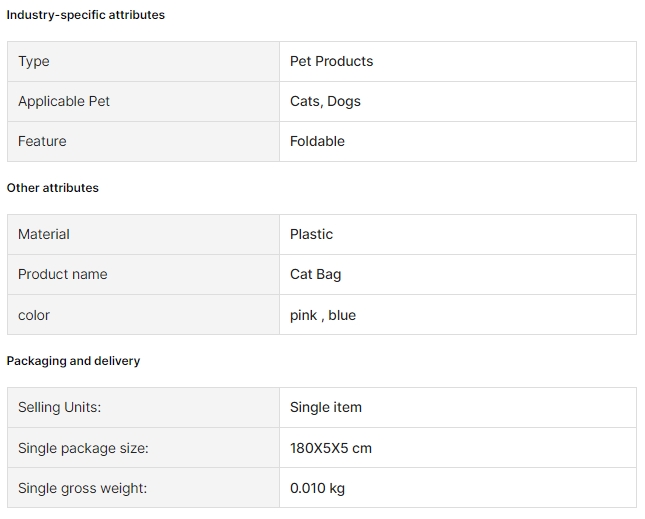Click the Cats, Dogs value
The width and height of the screenshot is (645, 519).
(x=325, y=101)
